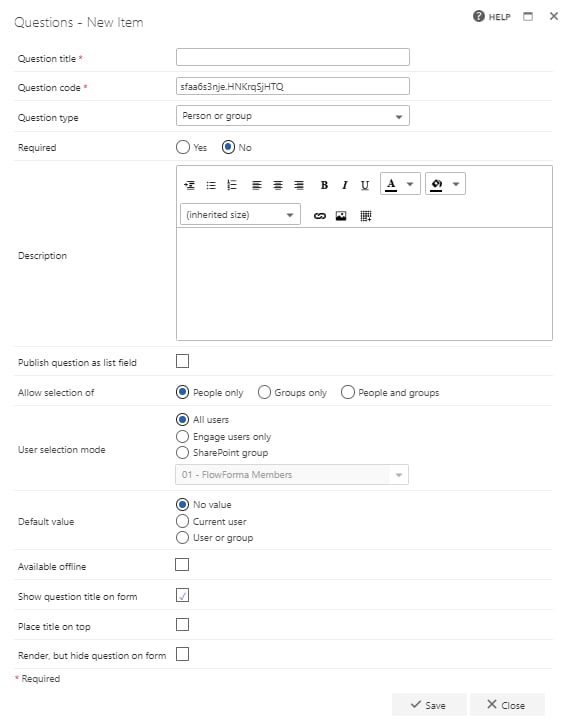Click the Question title input field
The width and height of the screenshot is (569, 722).
pos(293,57)
